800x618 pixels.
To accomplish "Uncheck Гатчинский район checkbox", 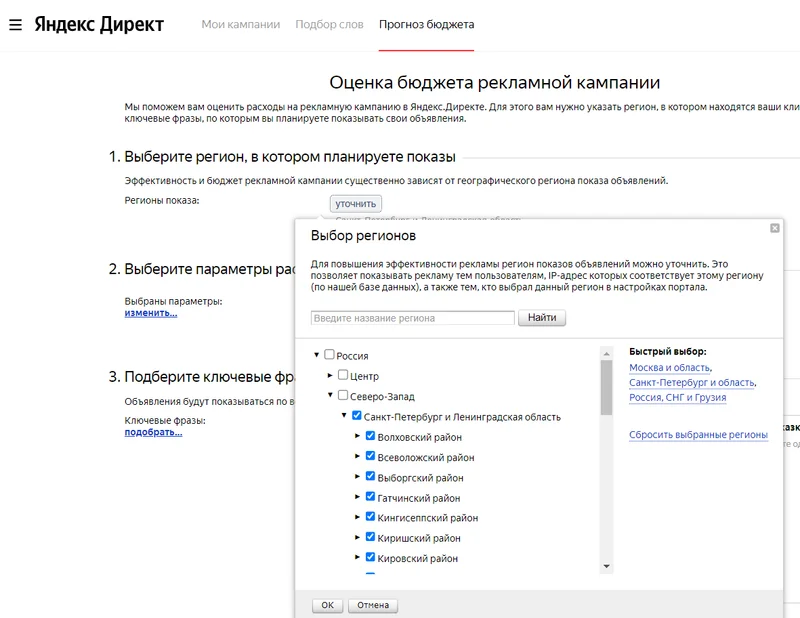I will click(x=370, y=496).
